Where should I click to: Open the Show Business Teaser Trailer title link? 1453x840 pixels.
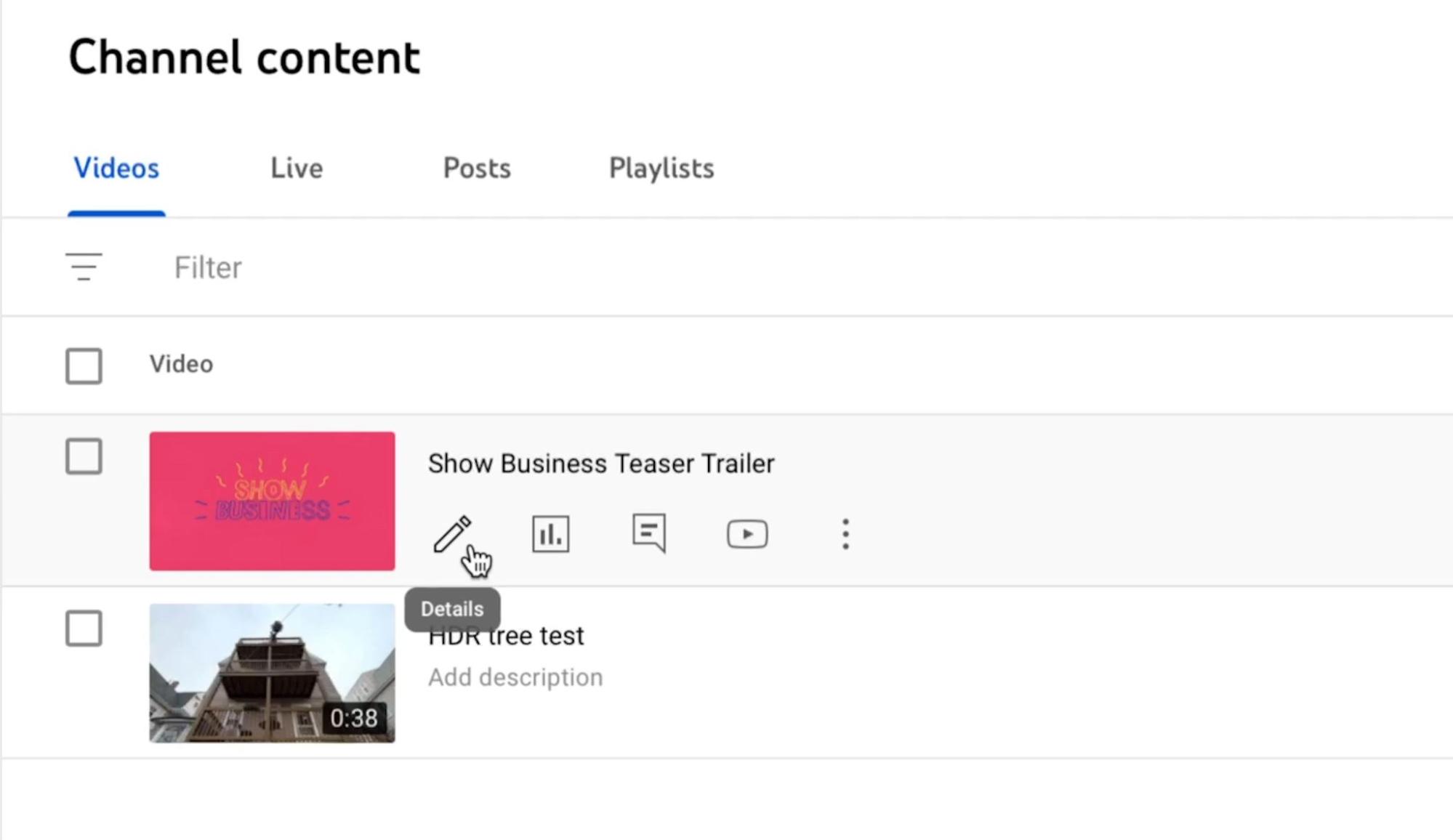601,464
